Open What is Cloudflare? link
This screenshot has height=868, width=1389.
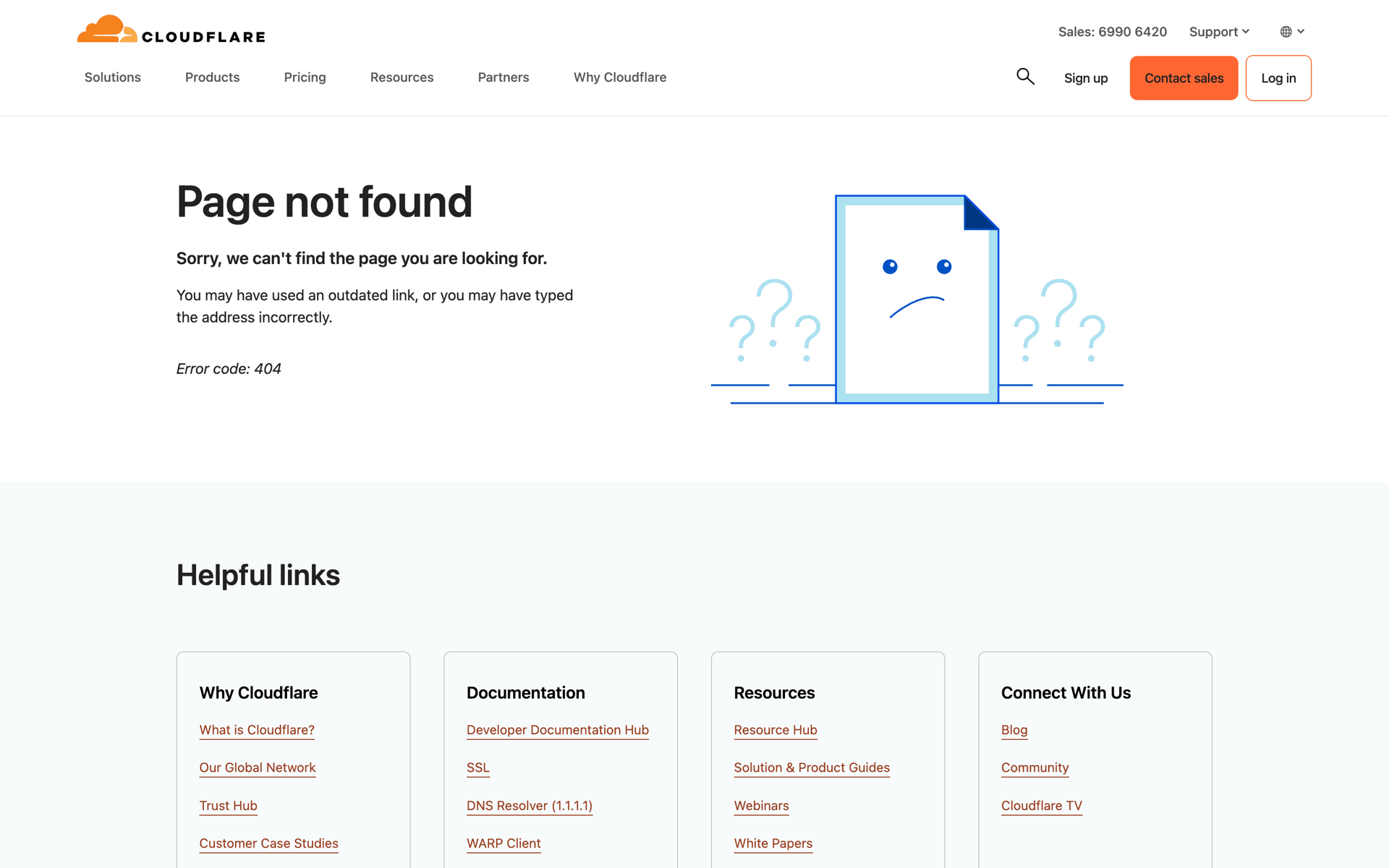tap(257, 730)
